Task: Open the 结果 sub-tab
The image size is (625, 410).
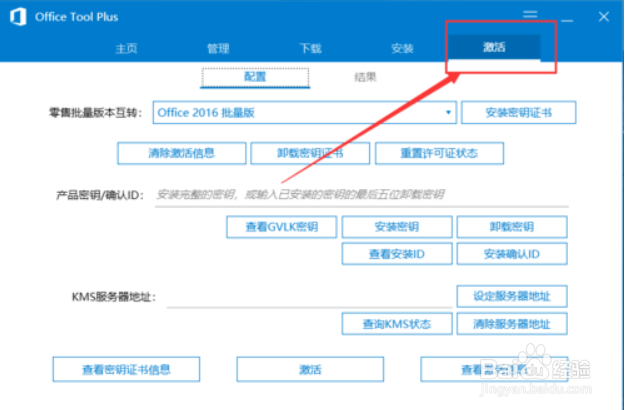Action: tap(365, 77)
